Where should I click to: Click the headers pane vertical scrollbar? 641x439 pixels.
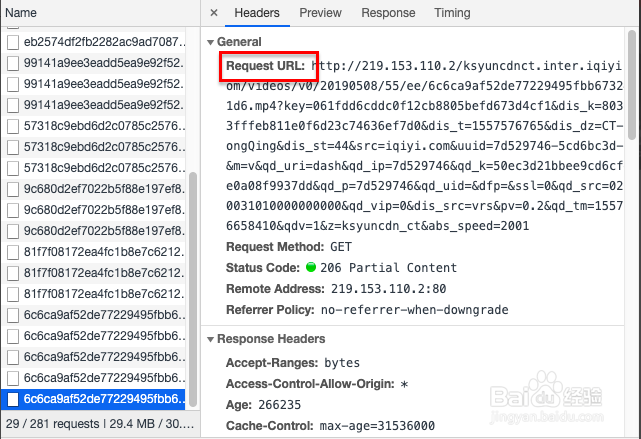[x=632, y=84]
